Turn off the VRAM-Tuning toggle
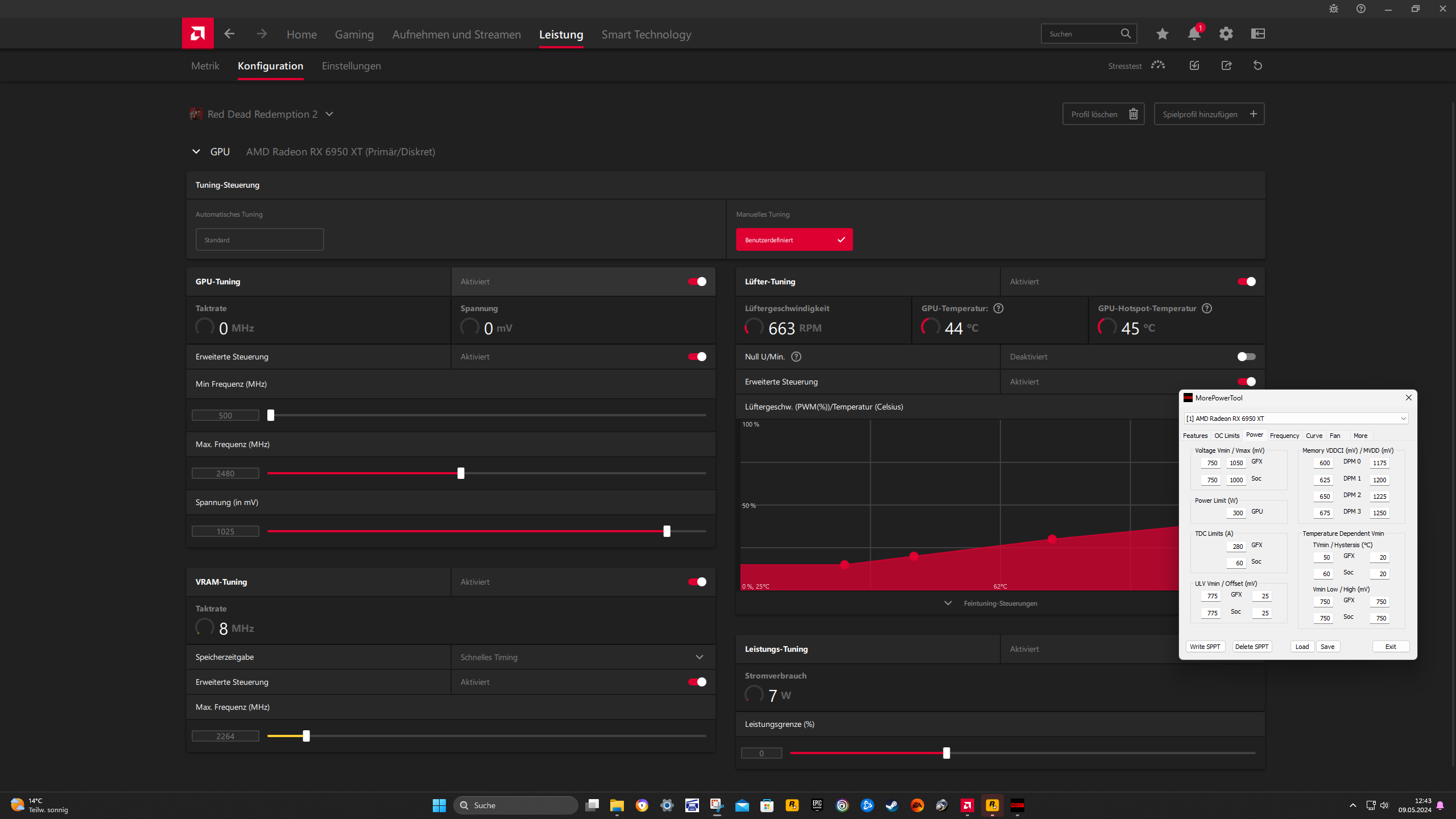 (x=697, y=582)
